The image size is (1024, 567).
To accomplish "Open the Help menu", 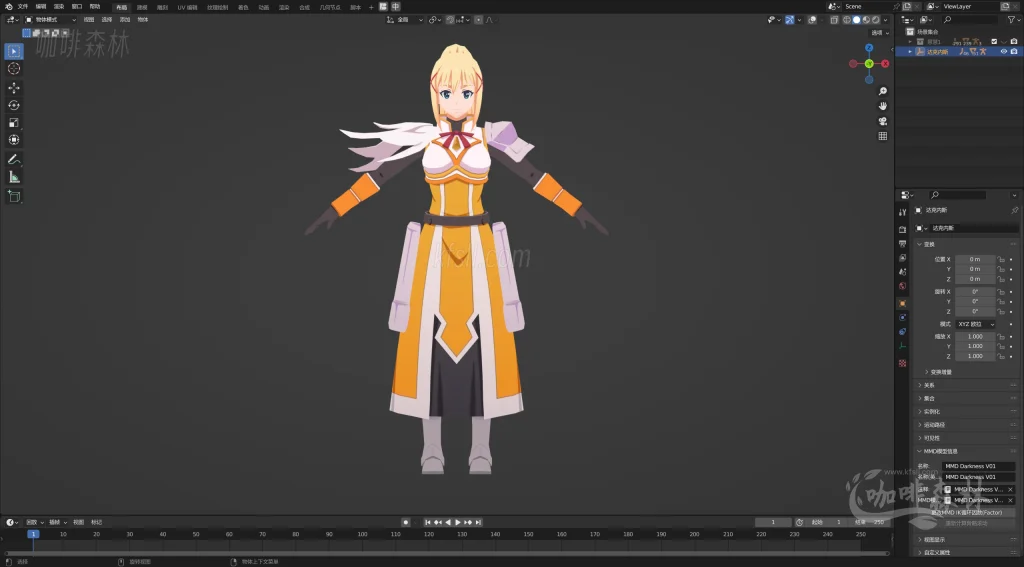I will tap(95, 7).
